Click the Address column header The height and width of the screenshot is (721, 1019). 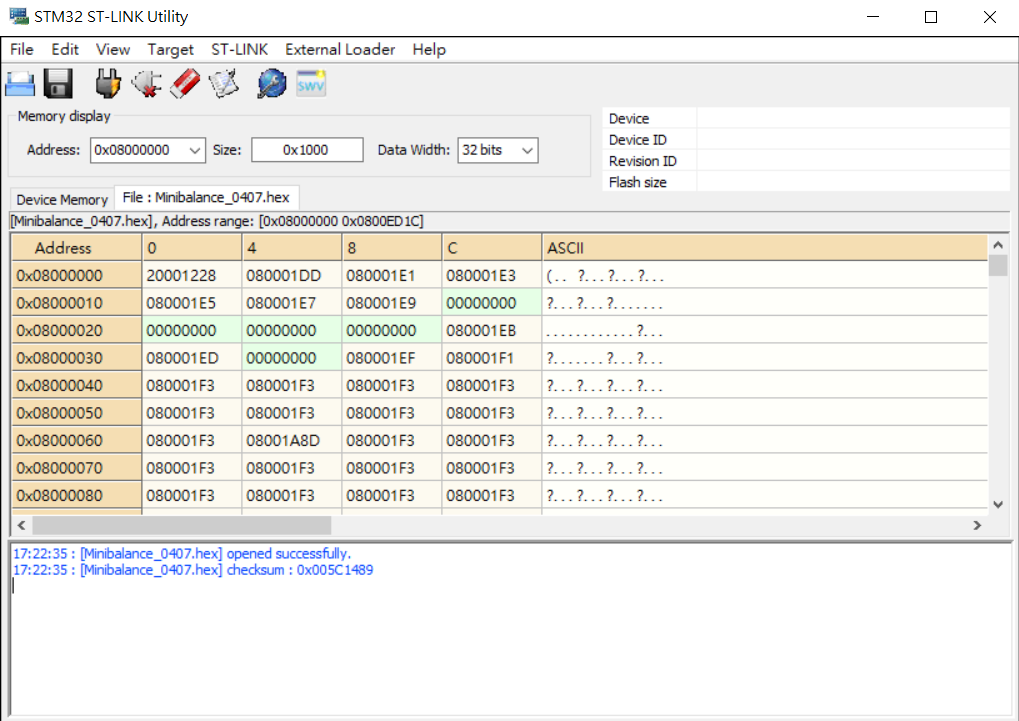coord(77,248)
